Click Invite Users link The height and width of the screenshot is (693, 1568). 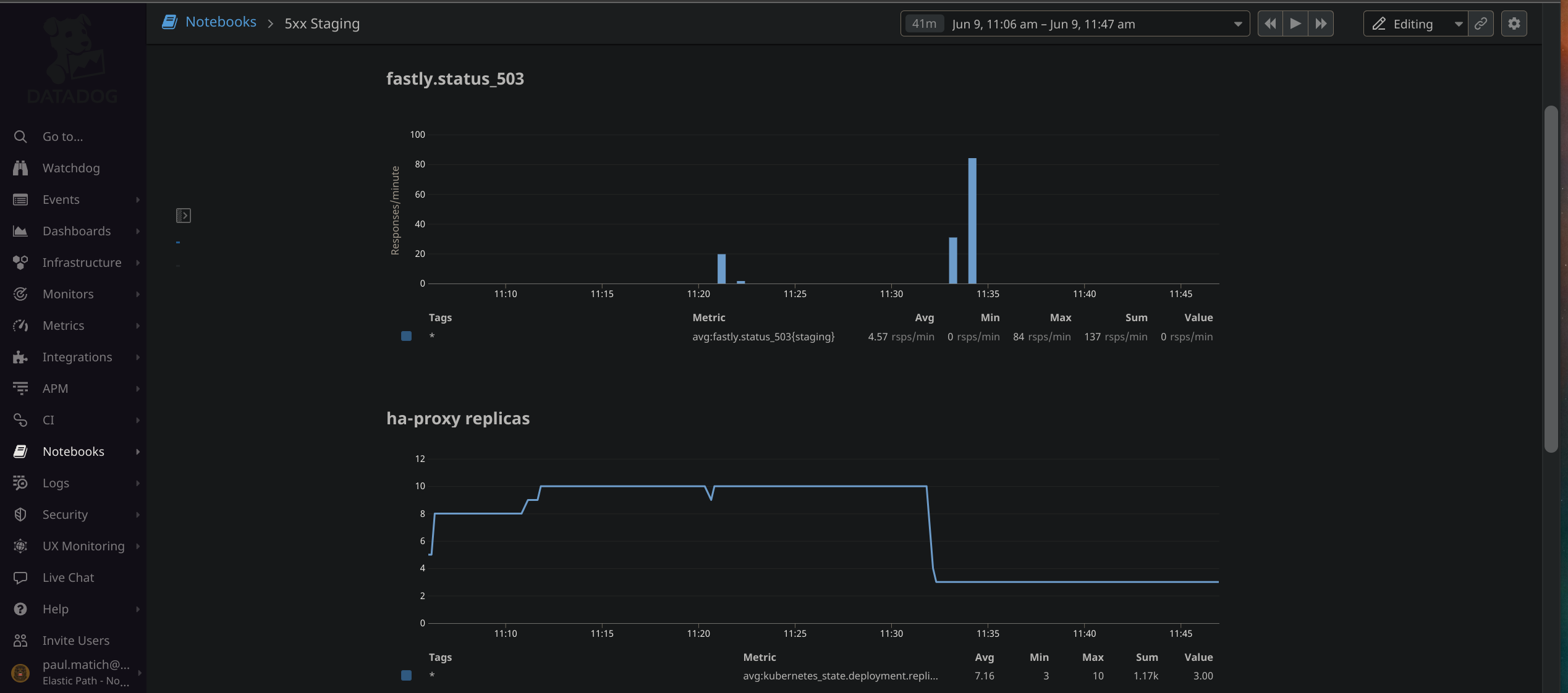pyautogui.click(x=75, y=640)
